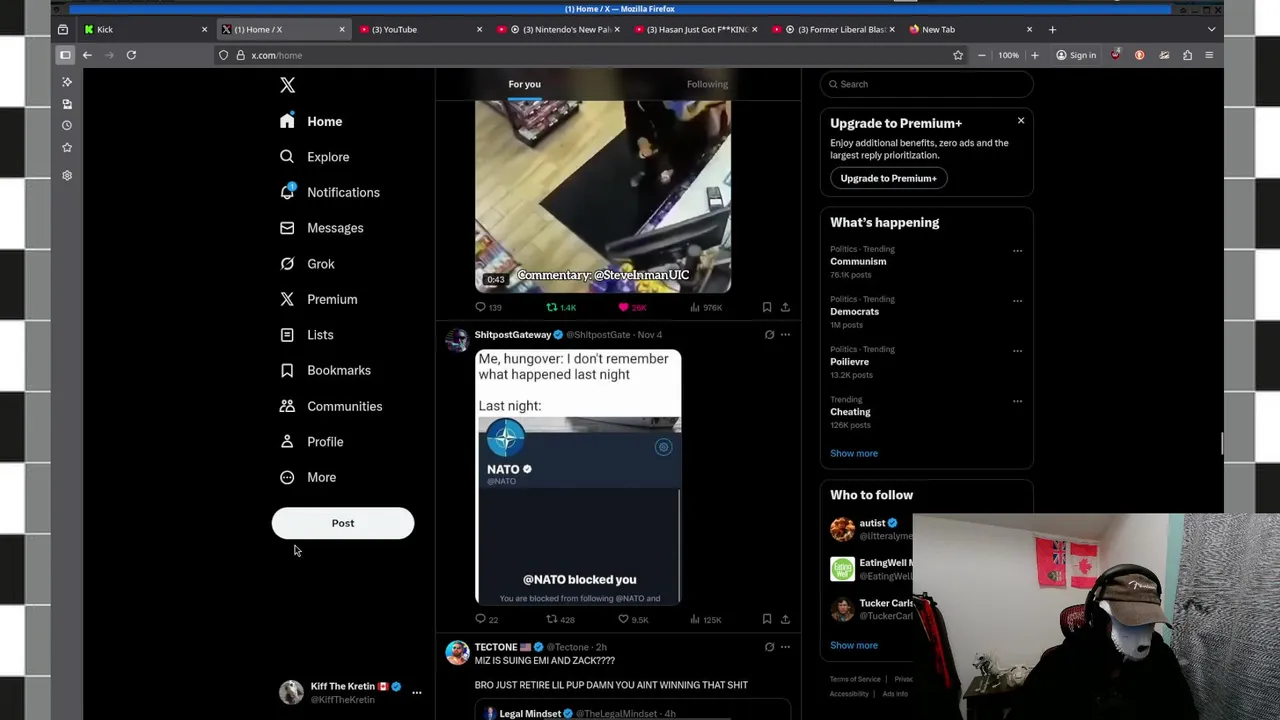Viewport: 1280px width, 720px height.
Task: Switch to the YouTube browser tab
Action: (420, 29)
